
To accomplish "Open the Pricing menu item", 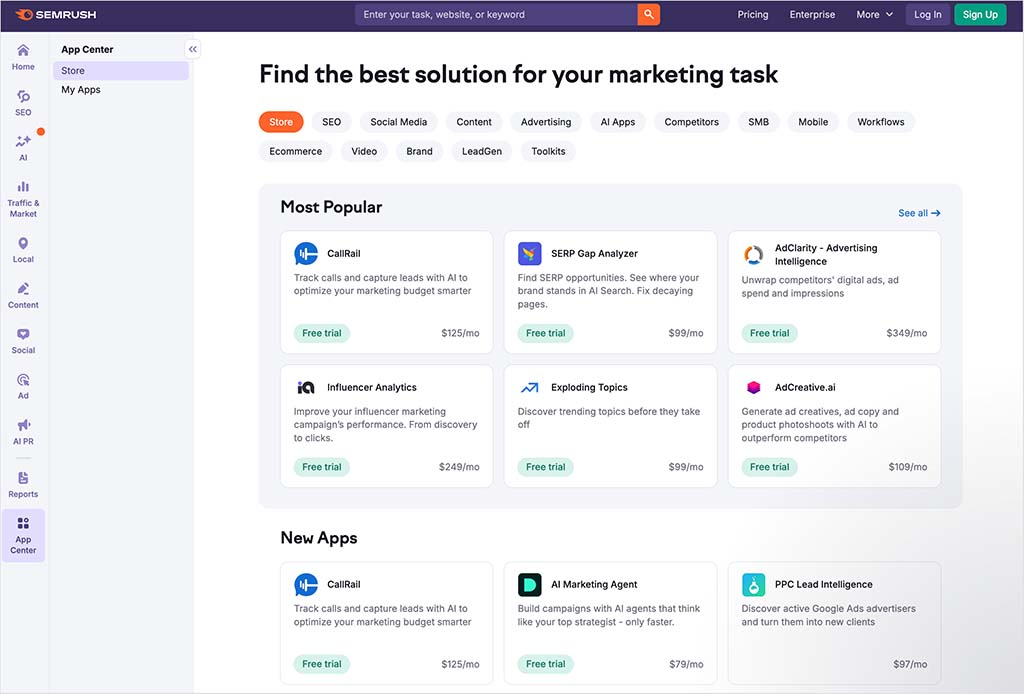I will 753,14.
